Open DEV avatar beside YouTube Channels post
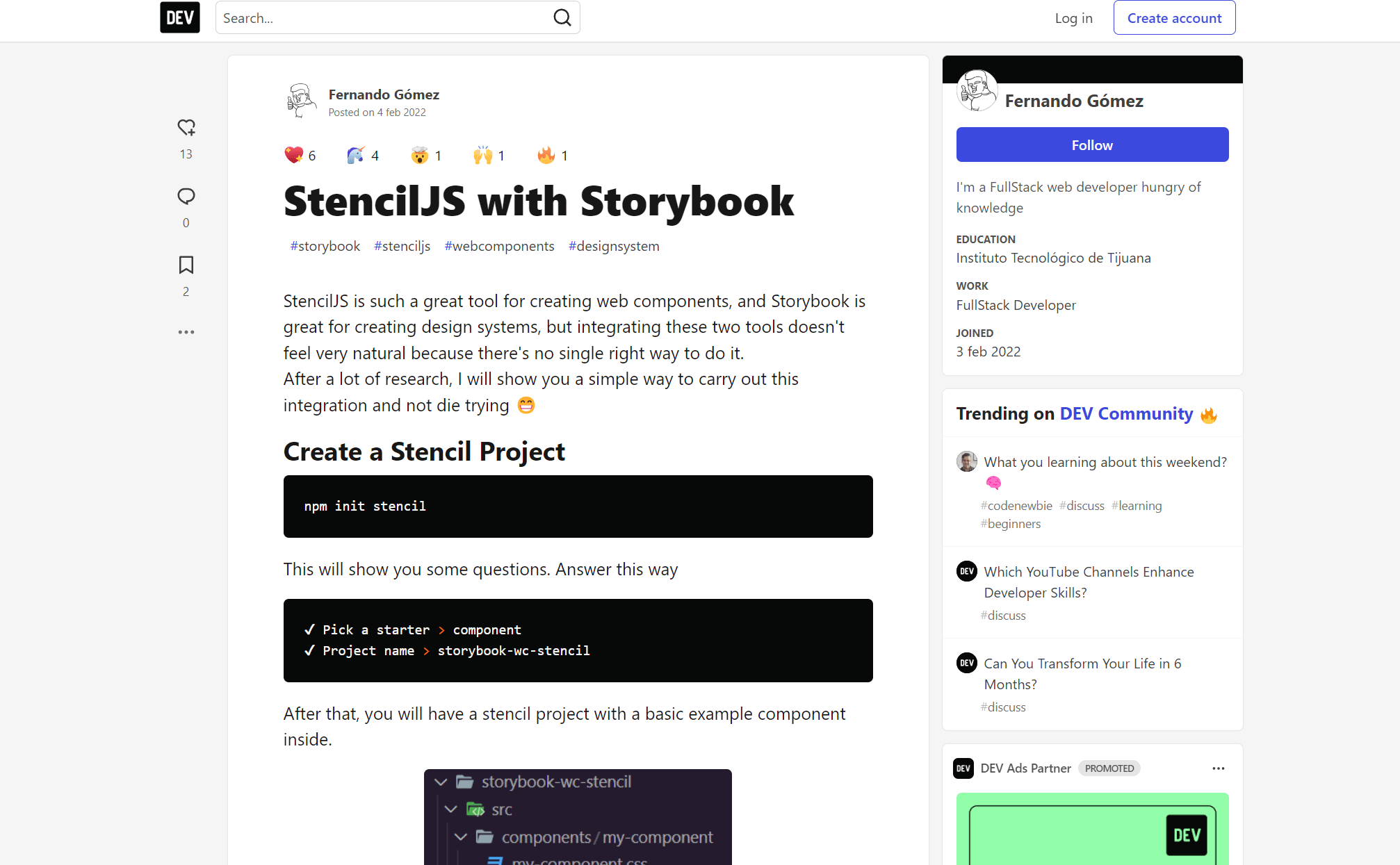Screen dimensions: 1400x865 click(x=966, y=571)
